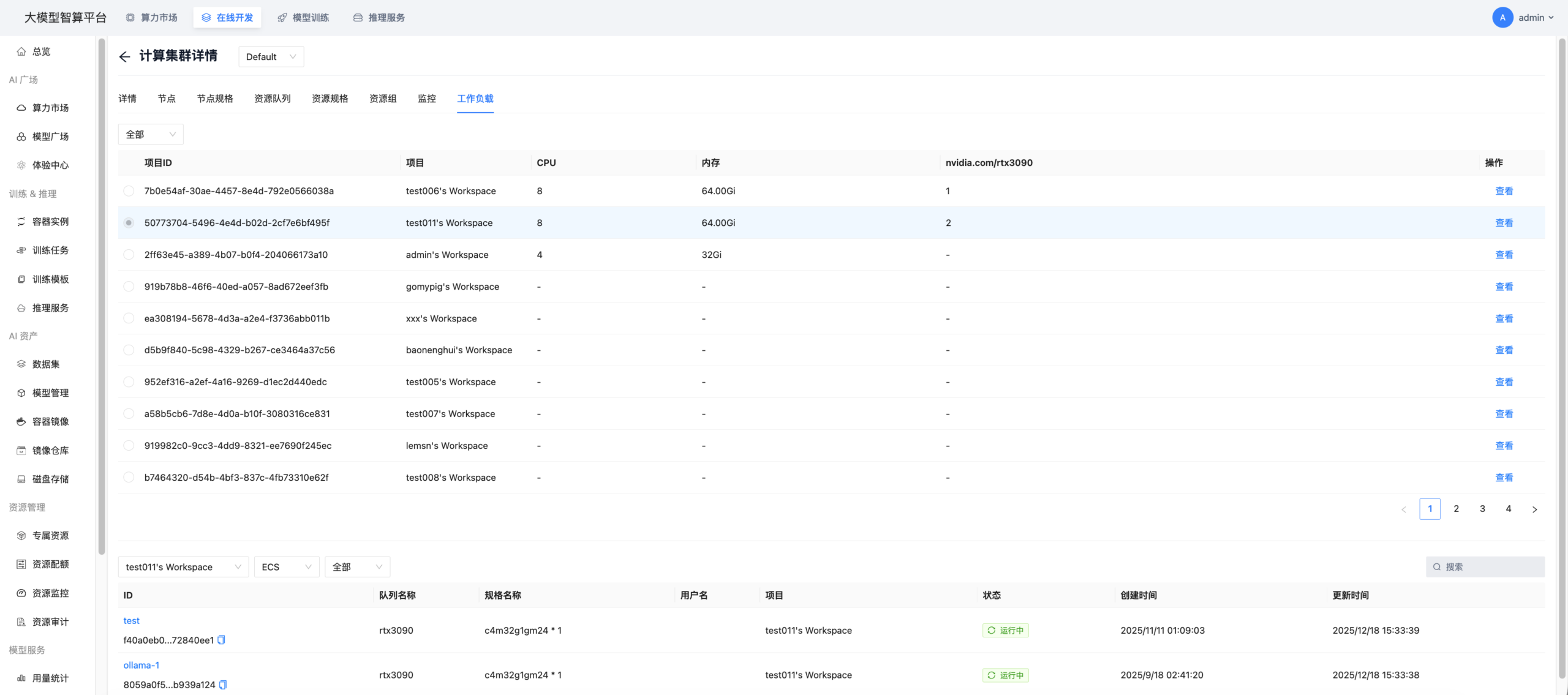Screen dimensions: 1568x695
Task: Open 容器实例 from the sidebar
Action: (x=50, y=222)
